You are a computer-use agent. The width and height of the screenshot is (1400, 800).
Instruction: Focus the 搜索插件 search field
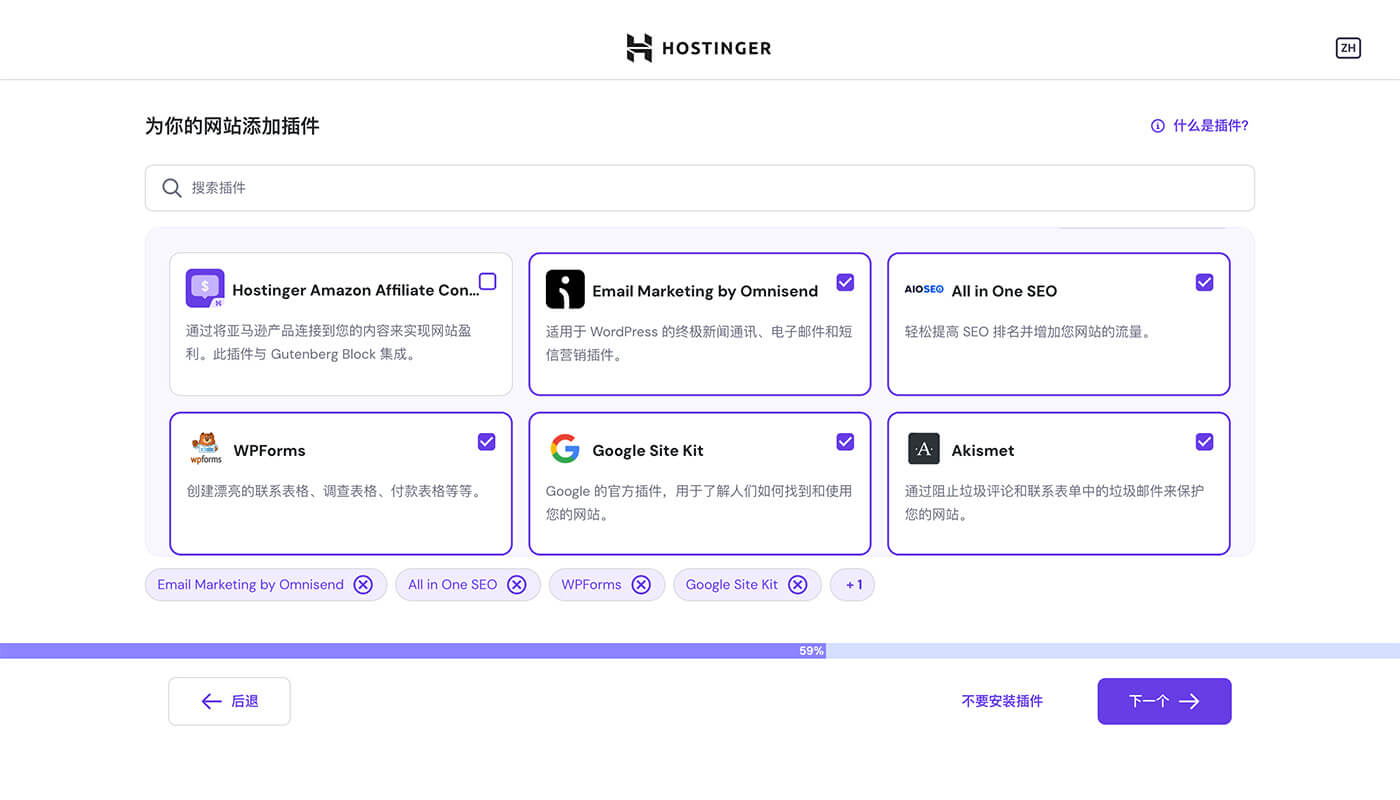pos(700,188)
